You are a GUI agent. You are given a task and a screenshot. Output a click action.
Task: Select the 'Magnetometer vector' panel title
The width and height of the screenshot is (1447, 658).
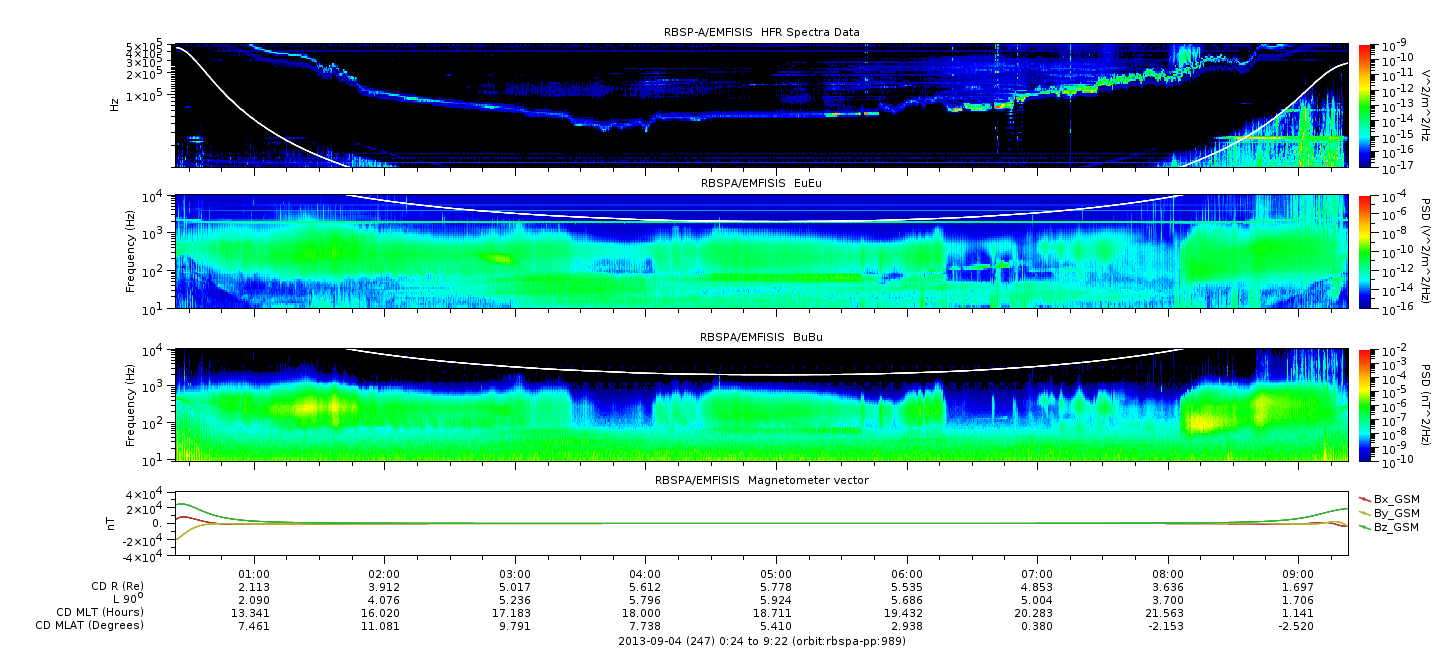pyautogui.click(x=761, y=480)
